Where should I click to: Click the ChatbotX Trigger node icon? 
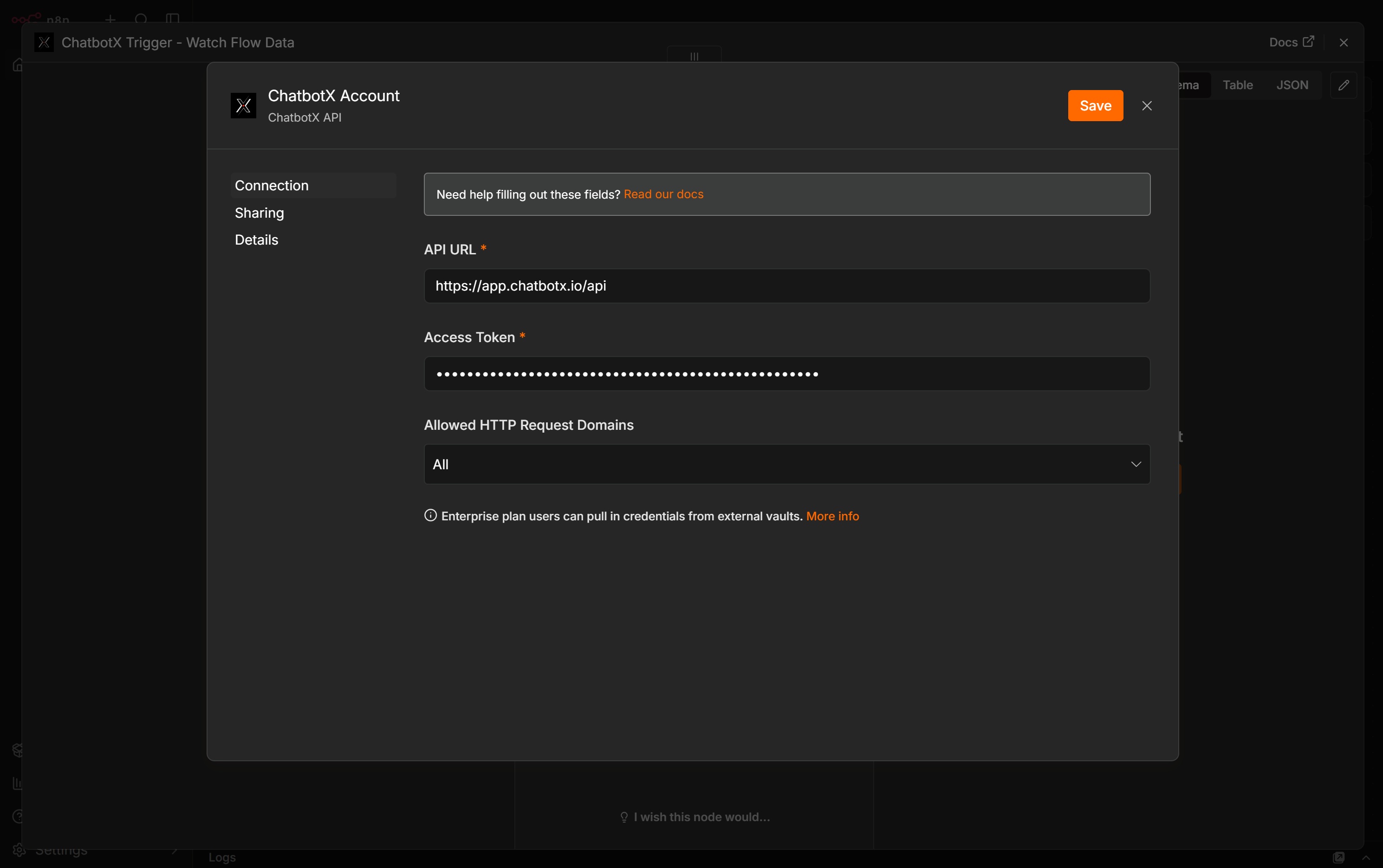pyautogui.click(x=44, y=43)
